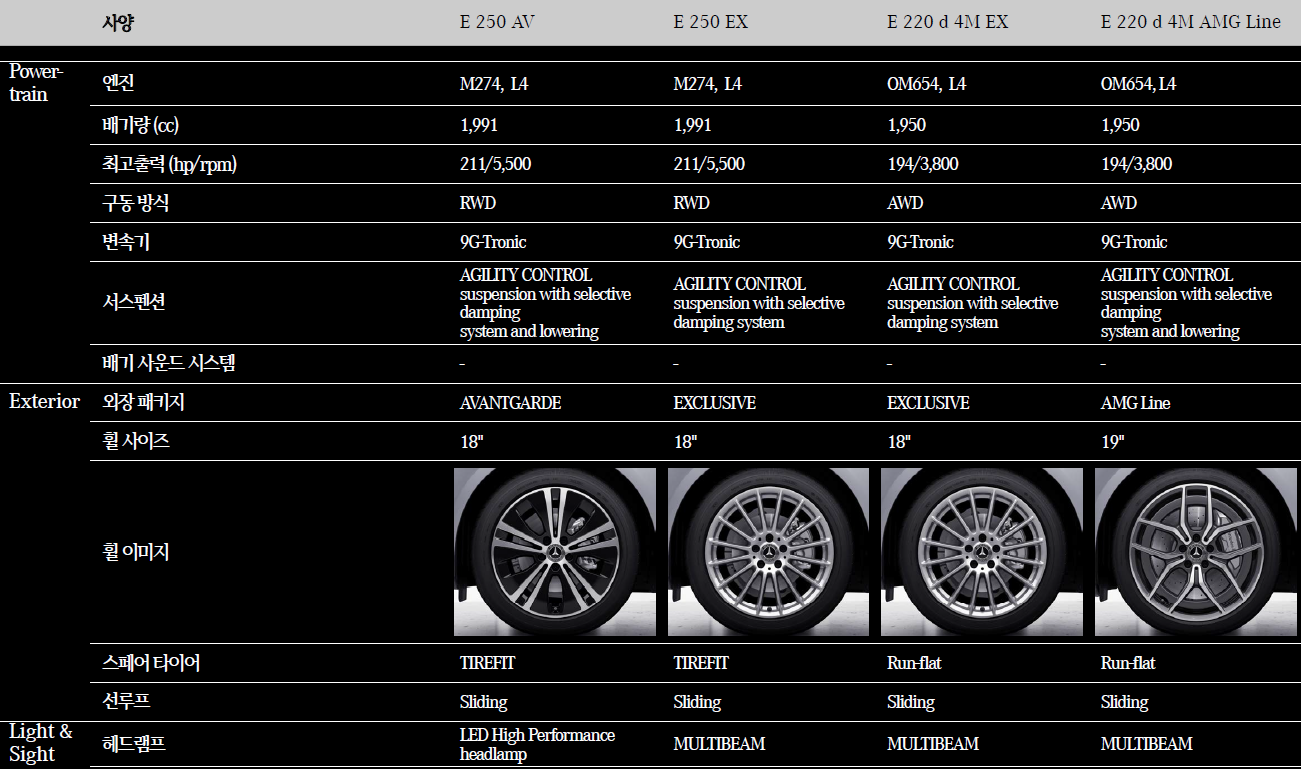Select 18" wheel size of E 250 AV

point(472,442)
